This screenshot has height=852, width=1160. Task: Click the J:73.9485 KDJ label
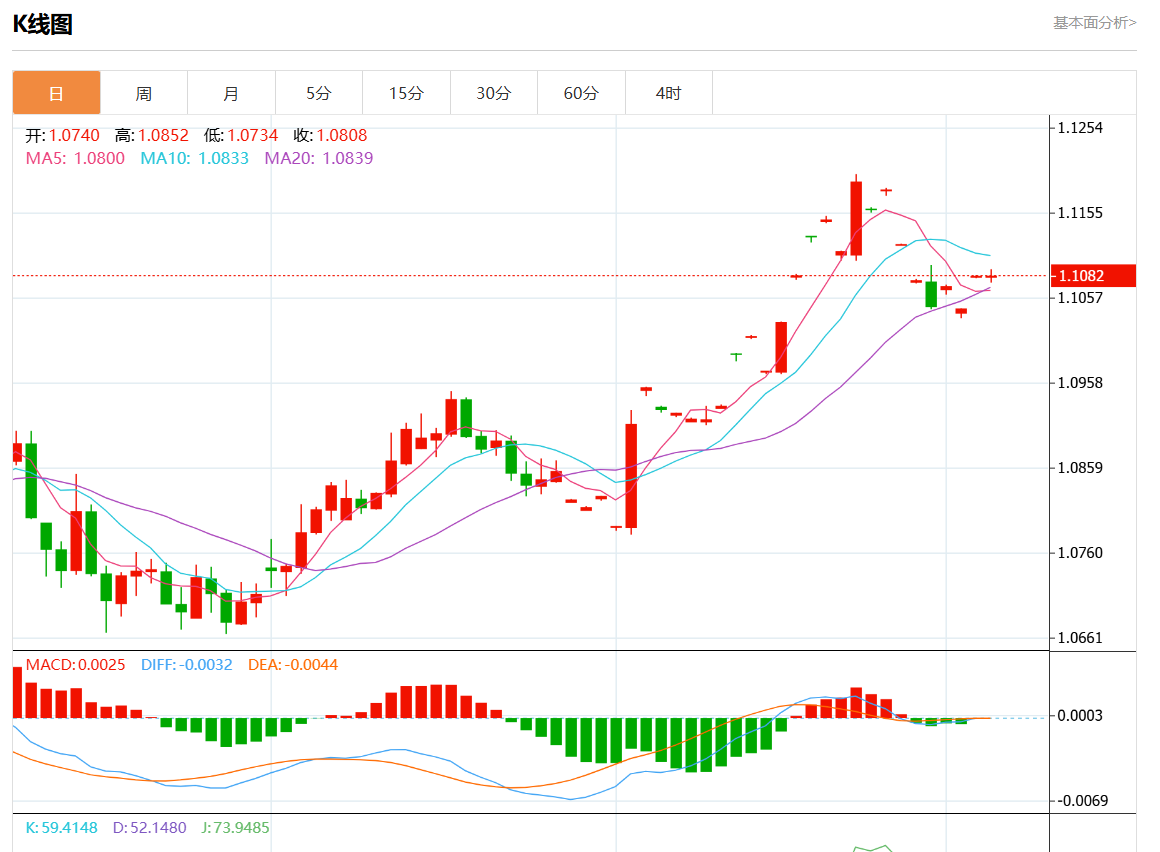(x=235, y=828)
